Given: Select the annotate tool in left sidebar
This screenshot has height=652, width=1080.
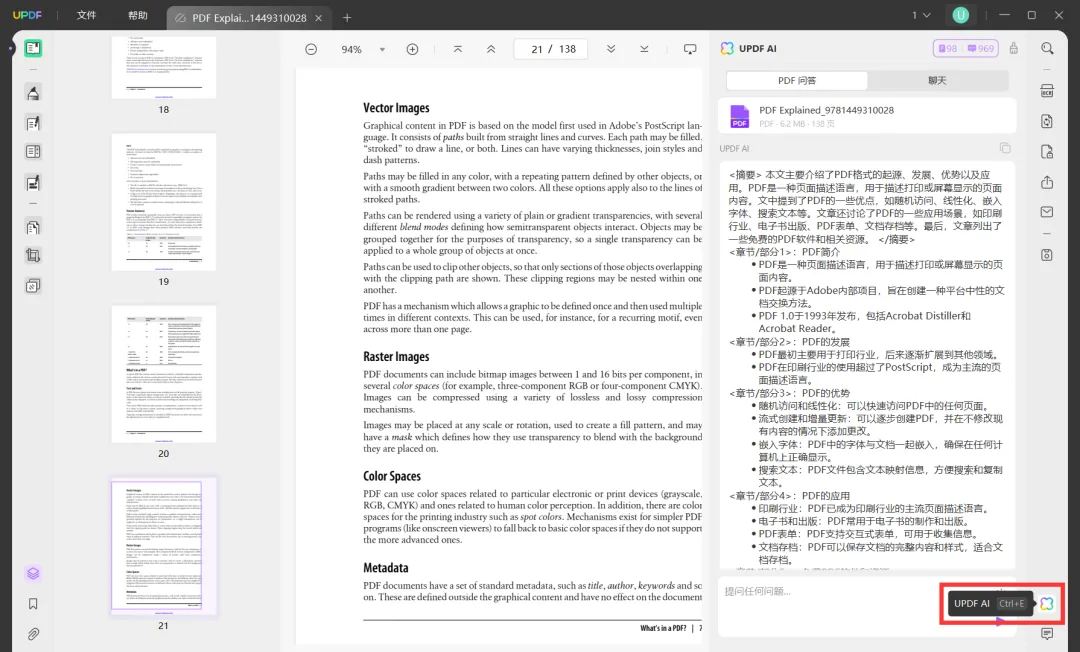Looking at the screenshot, I should click(33, 92).
